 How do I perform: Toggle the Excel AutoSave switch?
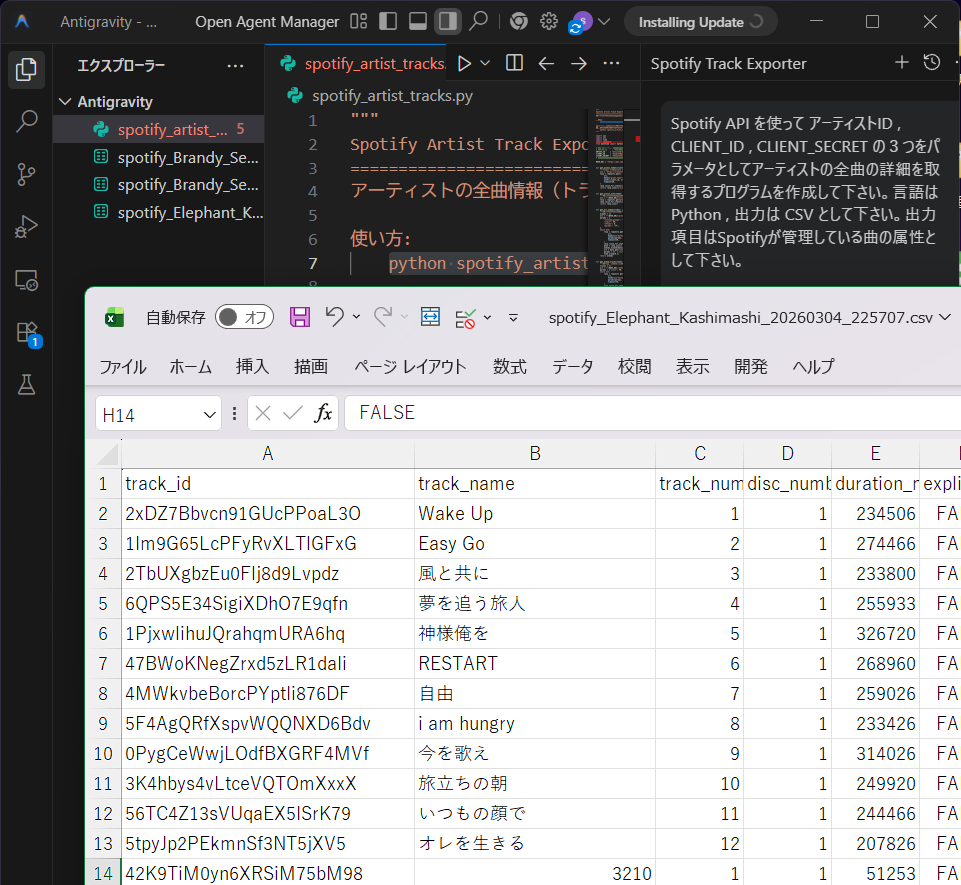pyautogui.click(x=244, y=317)
